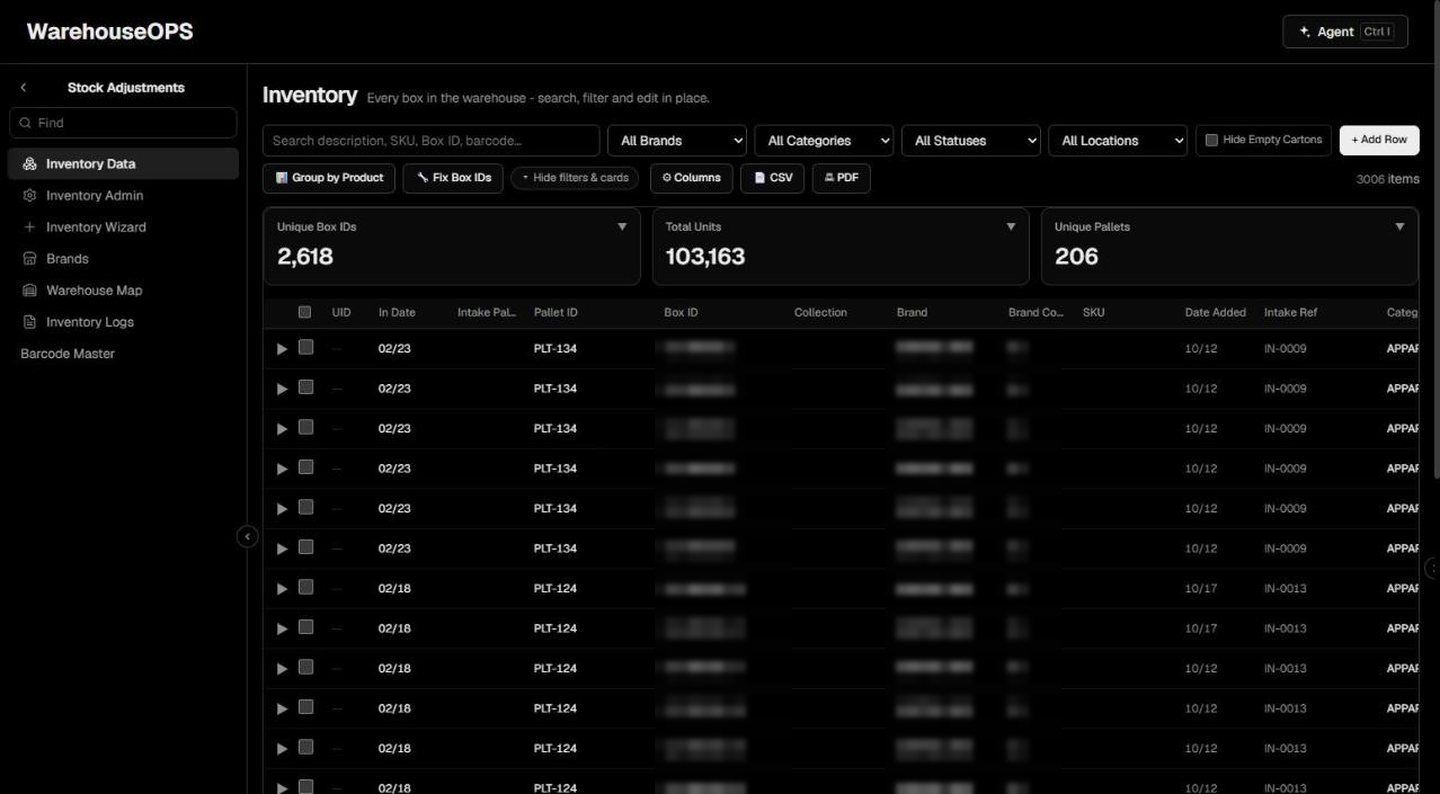
Task: Export the inventory with the CSV button
Action: [x=772, y=178]
